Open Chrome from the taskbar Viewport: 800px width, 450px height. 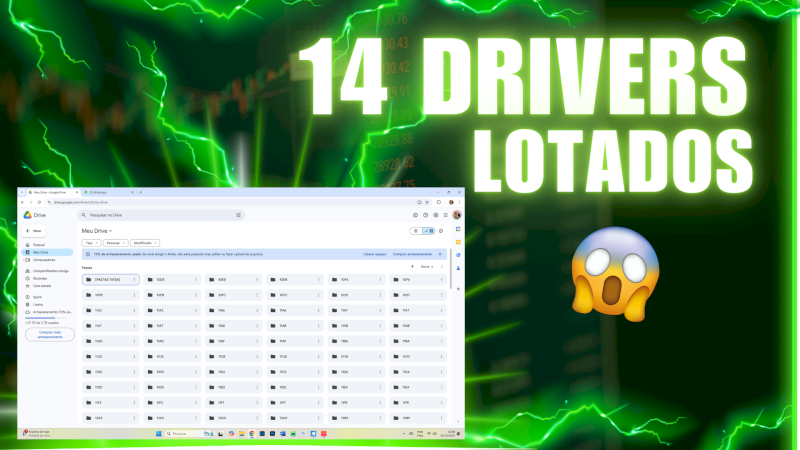[252, 434]
